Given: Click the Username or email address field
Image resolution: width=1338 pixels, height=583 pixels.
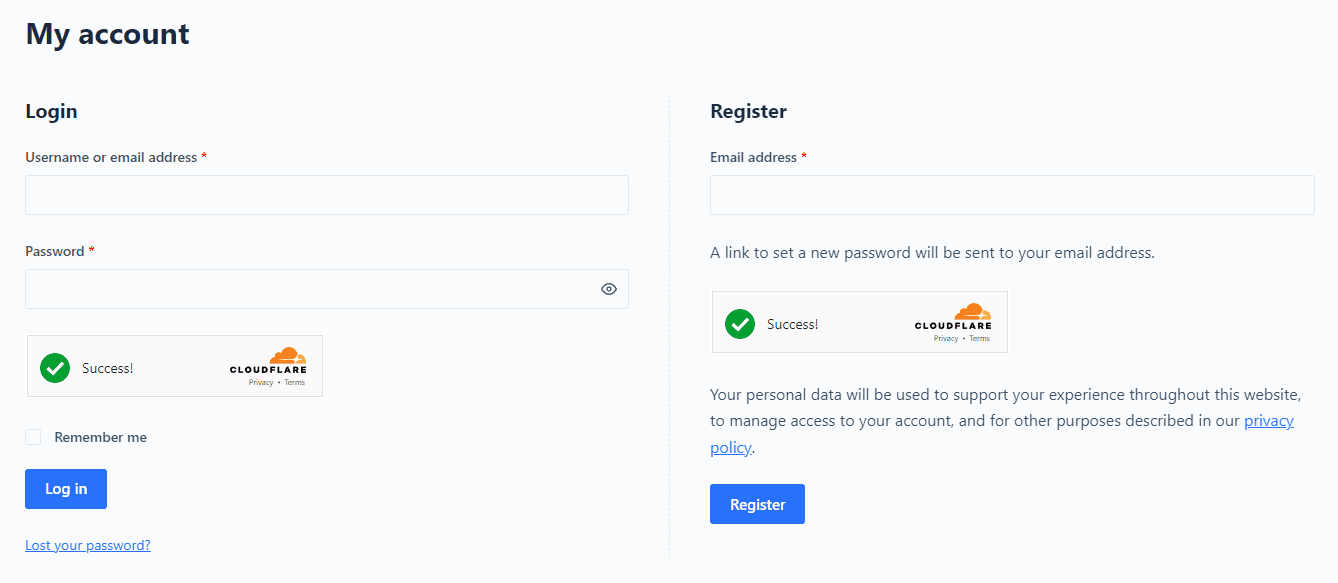Looking at the screenshot, I should pyautogui.click(x=326, y=194).
